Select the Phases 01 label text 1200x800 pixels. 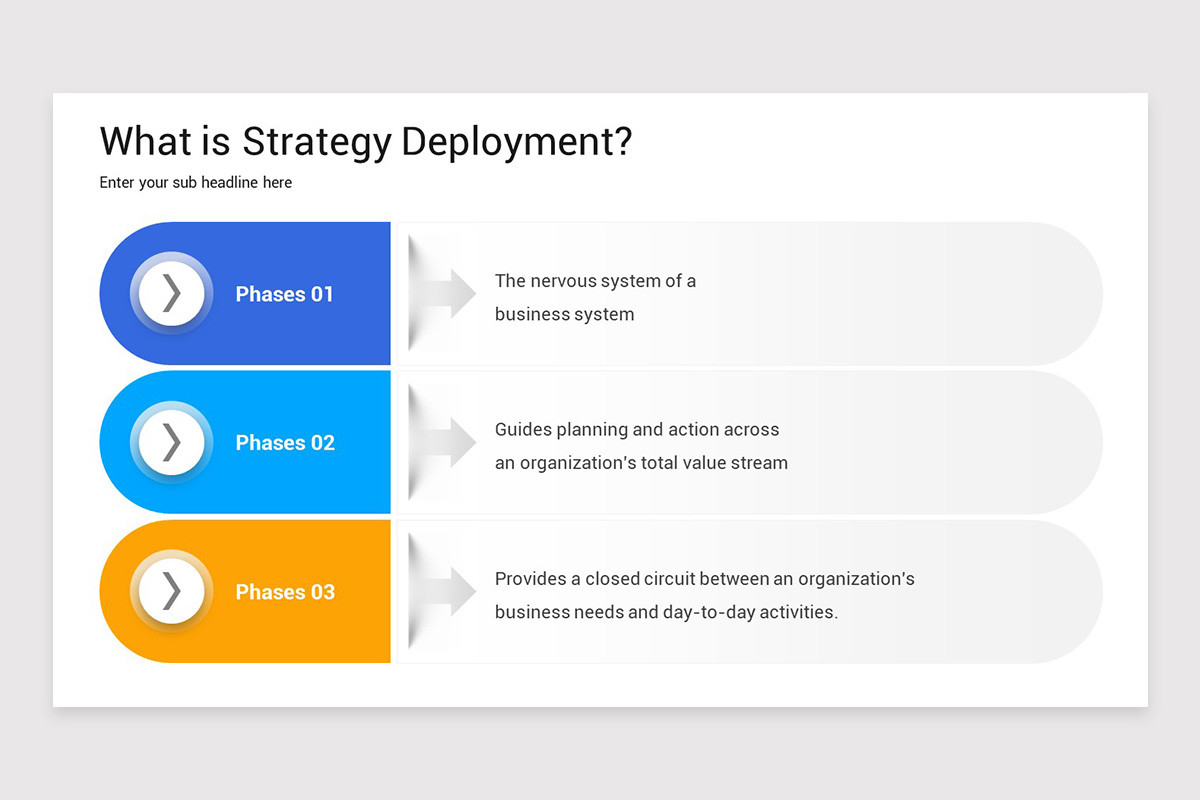tap(285, 294)
